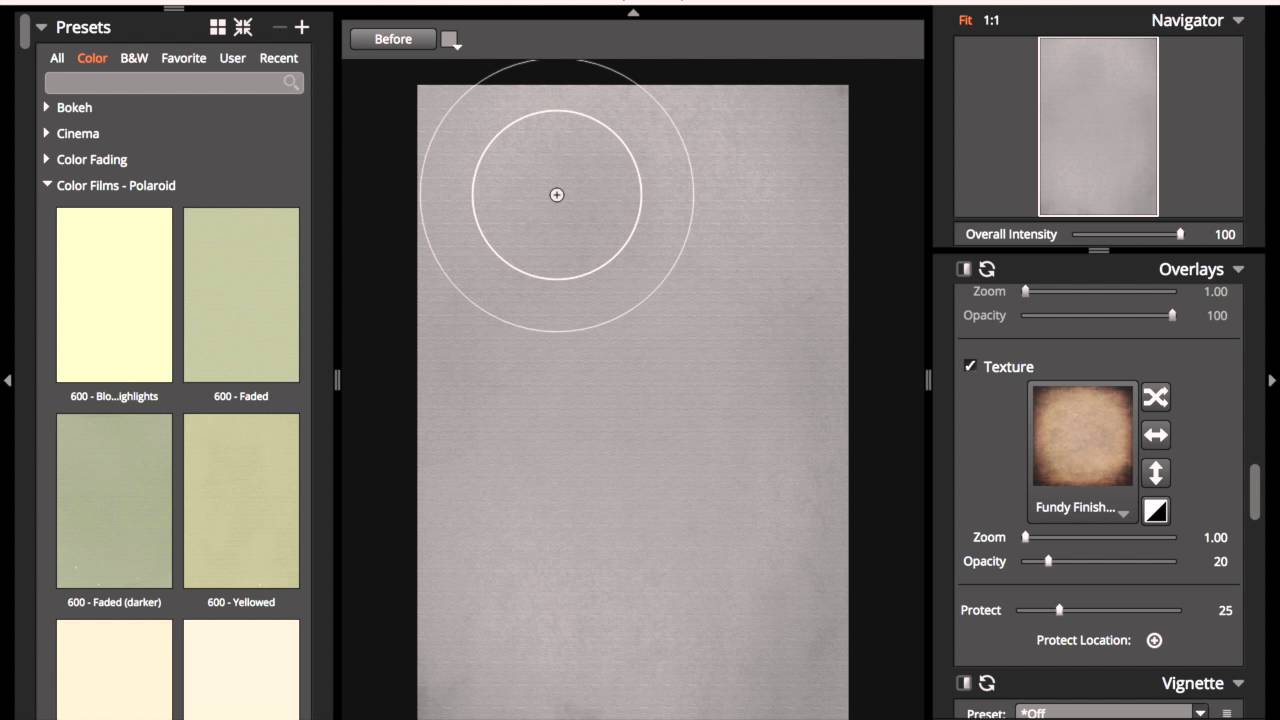Viewport: 1280px width, 720px height.
Task: Select the Color presets tab
Action: coord(92,58)
